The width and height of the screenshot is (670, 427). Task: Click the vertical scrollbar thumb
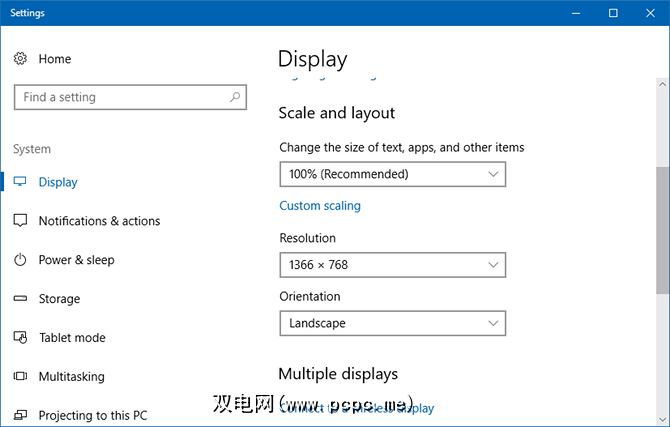662,229
